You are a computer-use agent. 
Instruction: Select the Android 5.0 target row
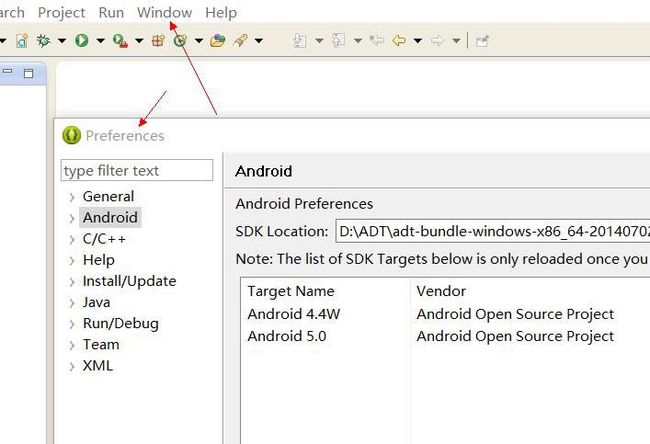pyautogui.click(x=287, y=336)
